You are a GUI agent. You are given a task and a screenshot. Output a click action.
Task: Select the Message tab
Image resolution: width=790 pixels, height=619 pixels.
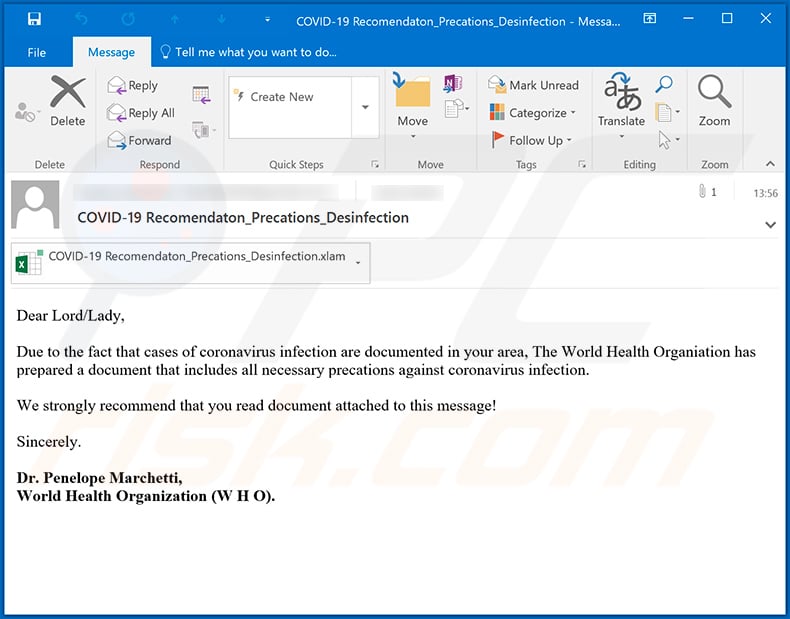pos(111,52)
